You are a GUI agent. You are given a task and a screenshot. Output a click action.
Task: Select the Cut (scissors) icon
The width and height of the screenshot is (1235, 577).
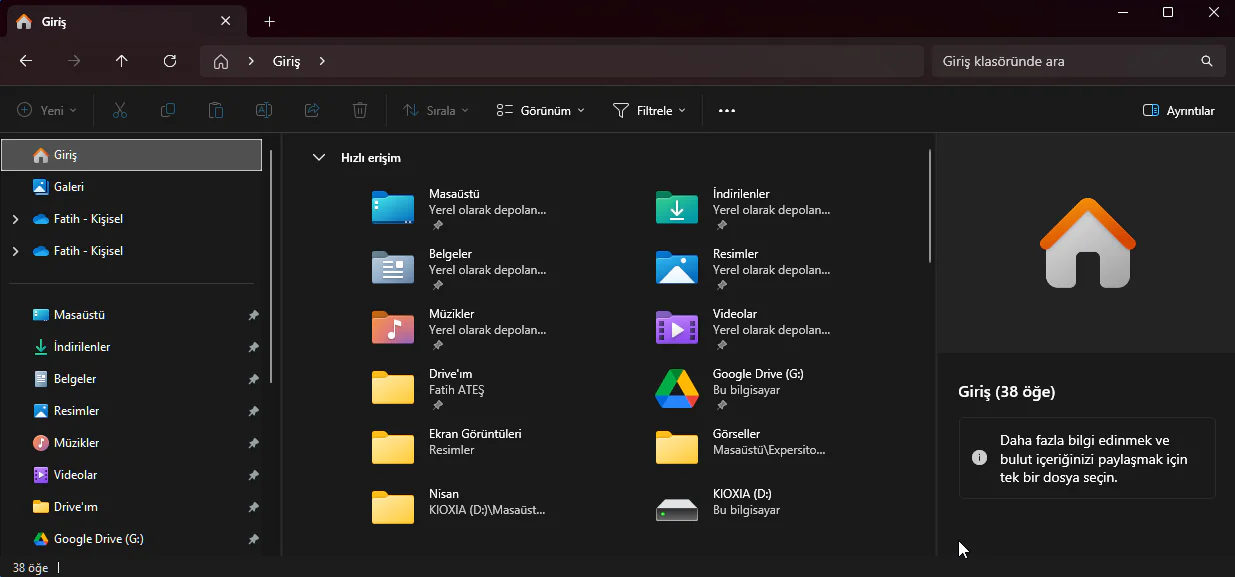119,110
